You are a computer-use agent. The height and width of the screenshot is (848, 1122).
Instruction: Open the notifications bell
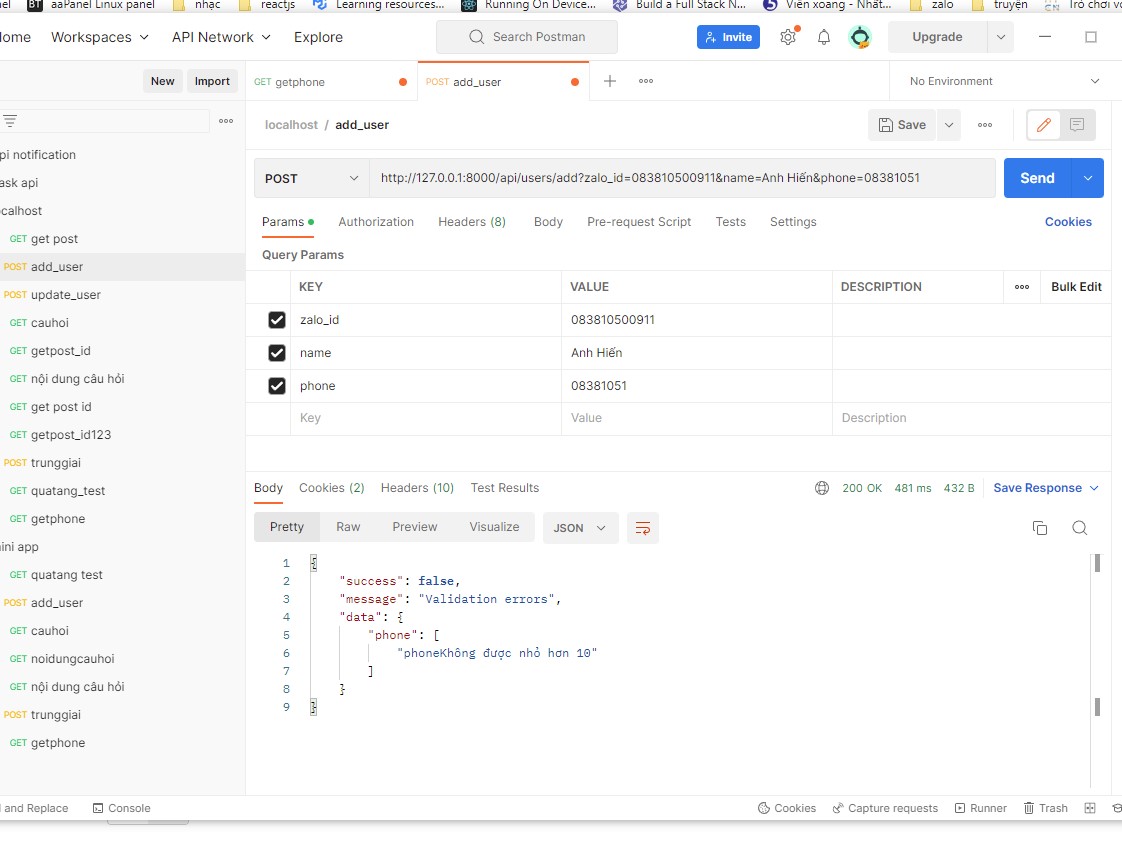coord(824,37)
